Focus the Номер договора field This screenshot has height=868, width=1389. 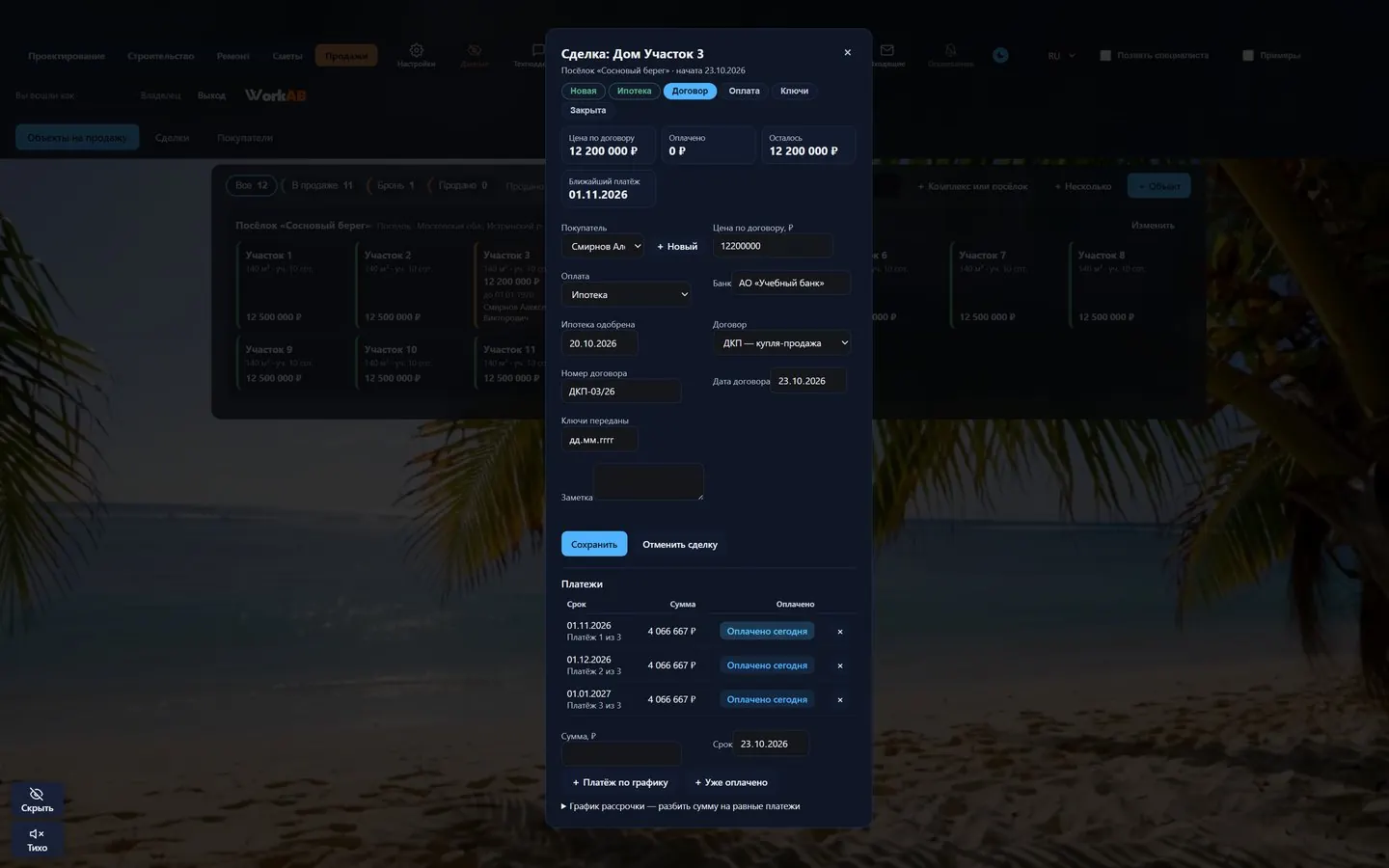[x=621, y=392]
